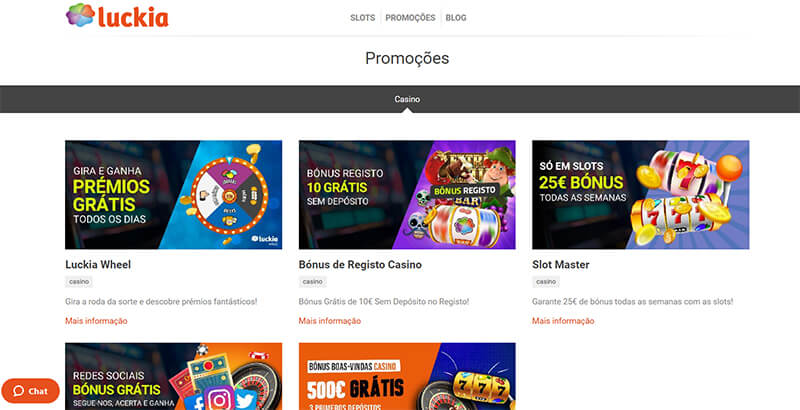The width and height of the screenshot is (800, 410).
Task: Click casino tag under Slot Master
Action: [x=546, y=281]
